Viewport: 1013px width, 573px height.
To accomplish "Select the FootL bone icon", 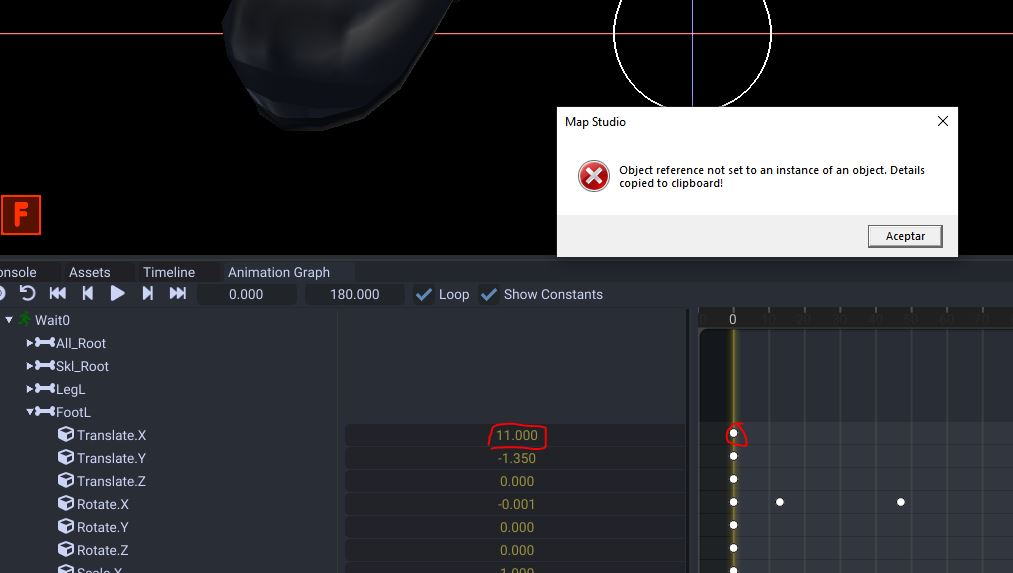I will tap(45, 412).
